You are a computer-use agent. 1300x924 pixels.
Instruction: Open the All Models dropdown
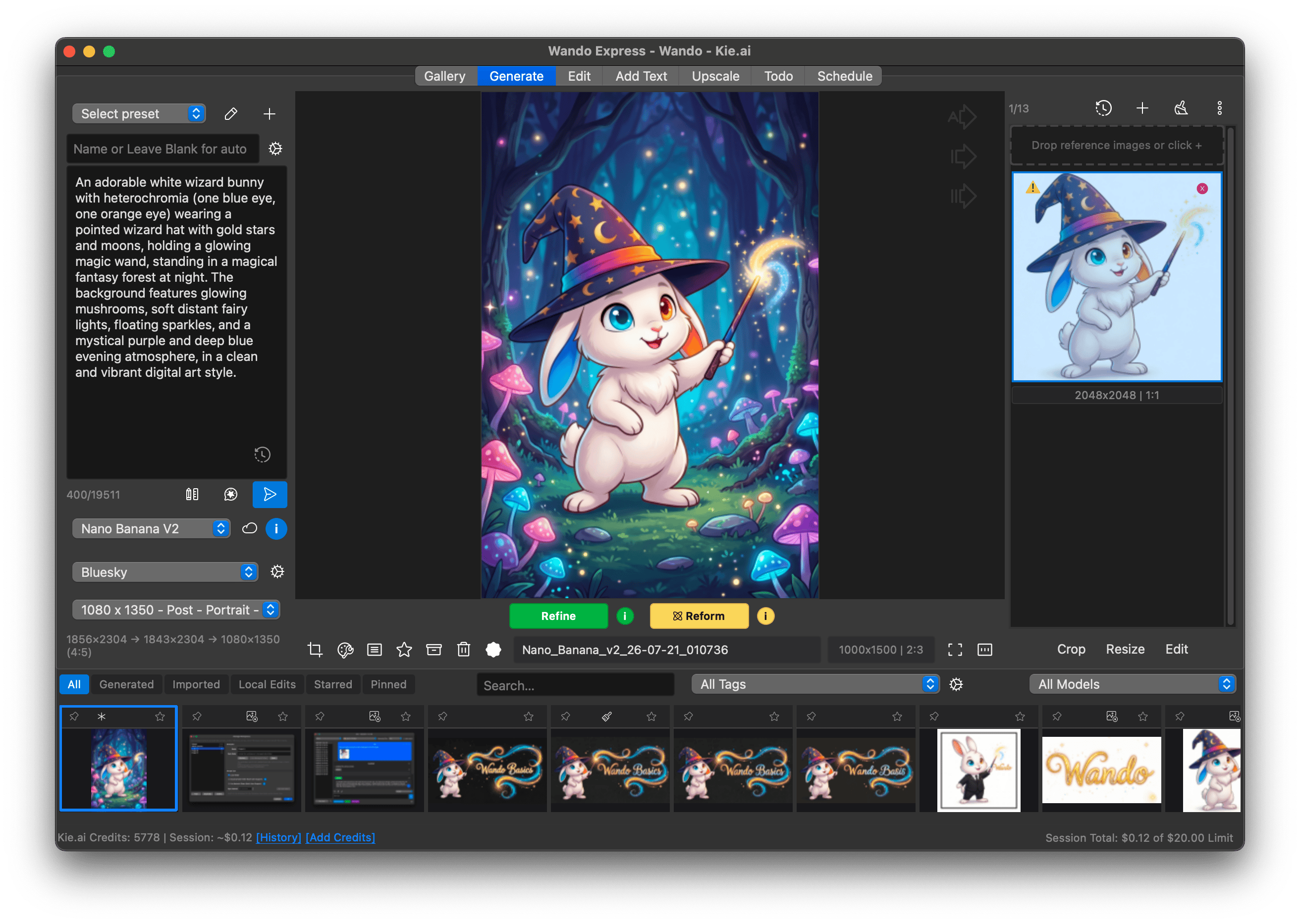click(x=1132, y=684)
